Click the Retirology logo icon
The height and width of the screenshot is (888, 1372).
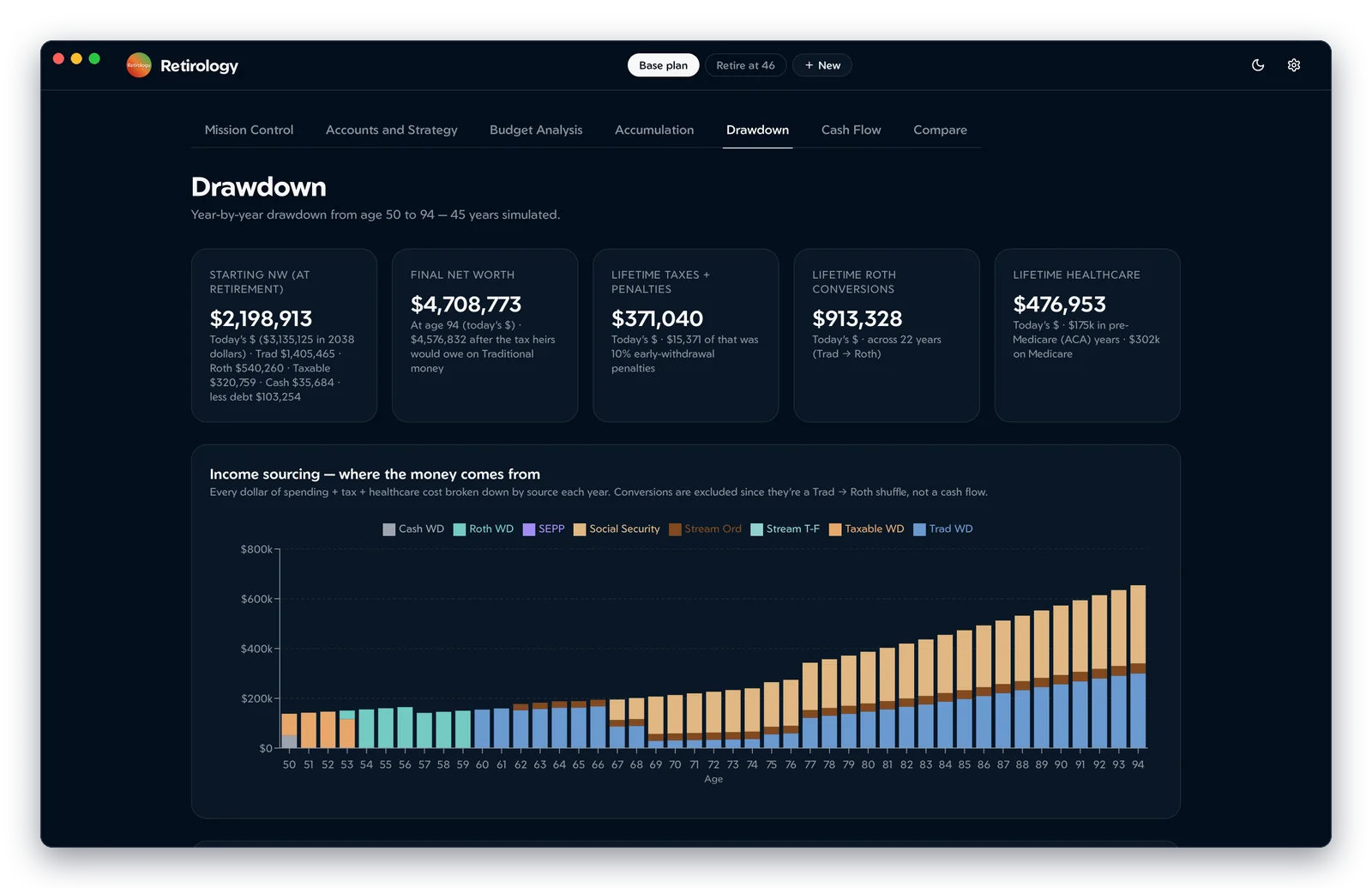(x=139, y=65)
